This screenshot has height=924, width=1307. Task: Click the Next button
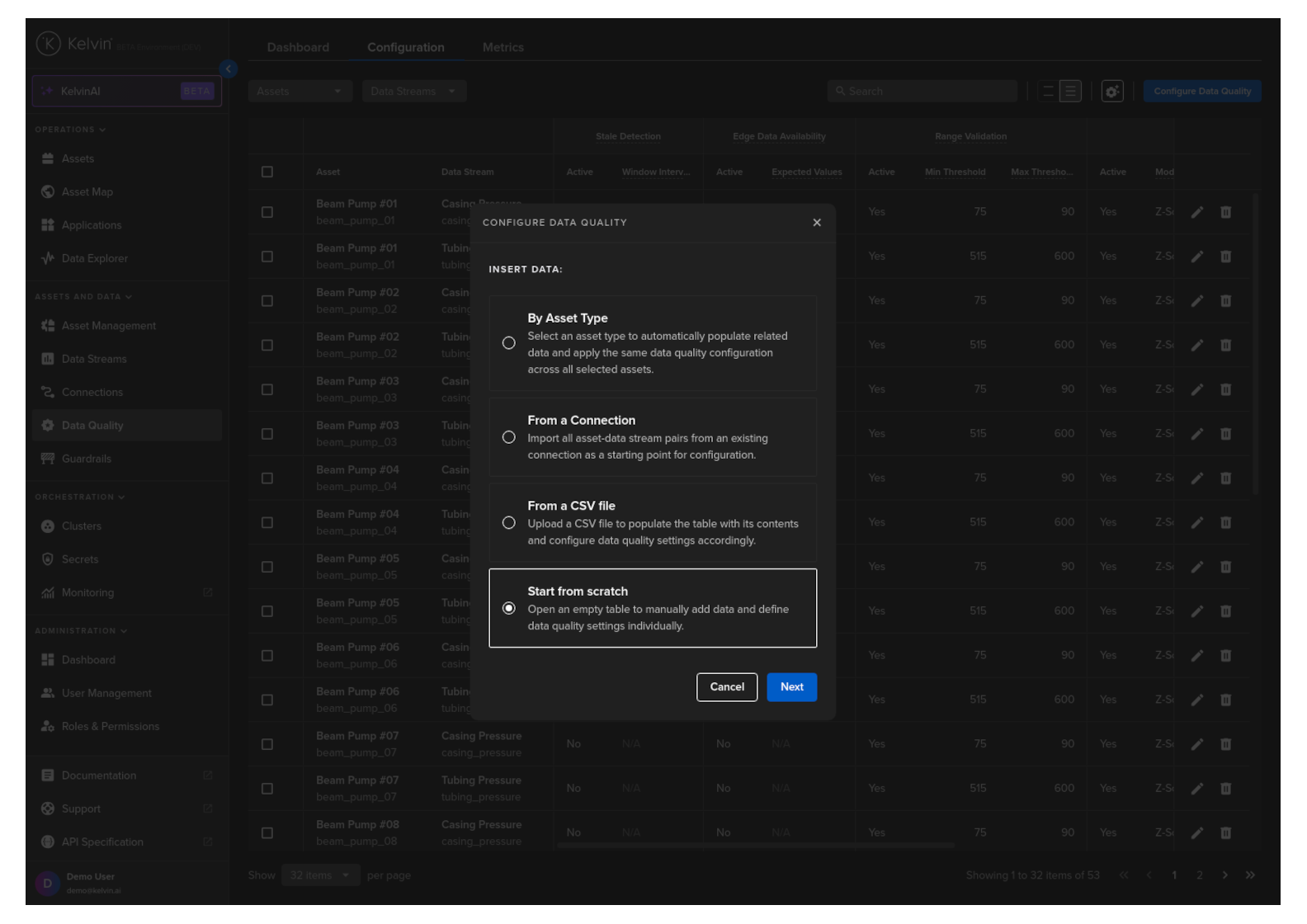coord(791,687)
